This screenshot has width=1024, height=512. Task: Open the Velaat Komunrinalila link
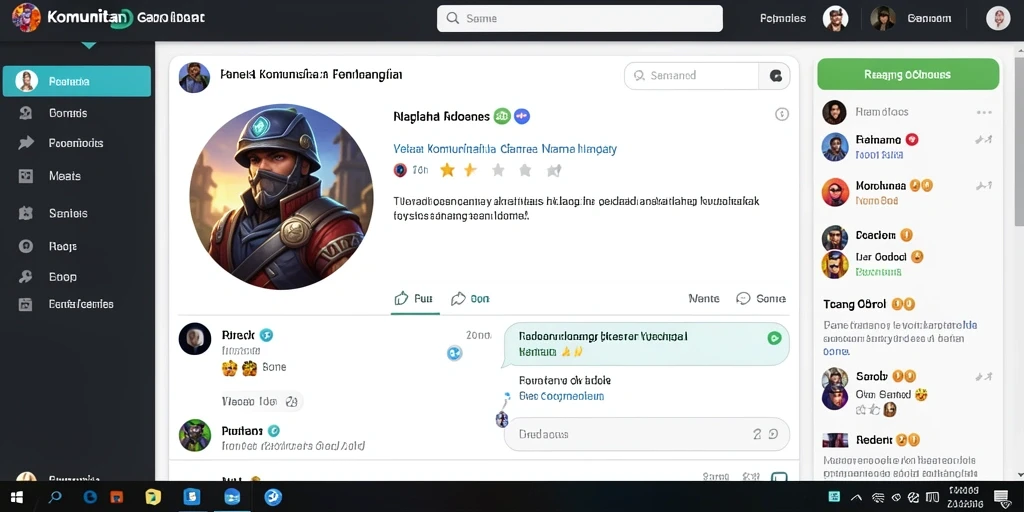[505, 149]
